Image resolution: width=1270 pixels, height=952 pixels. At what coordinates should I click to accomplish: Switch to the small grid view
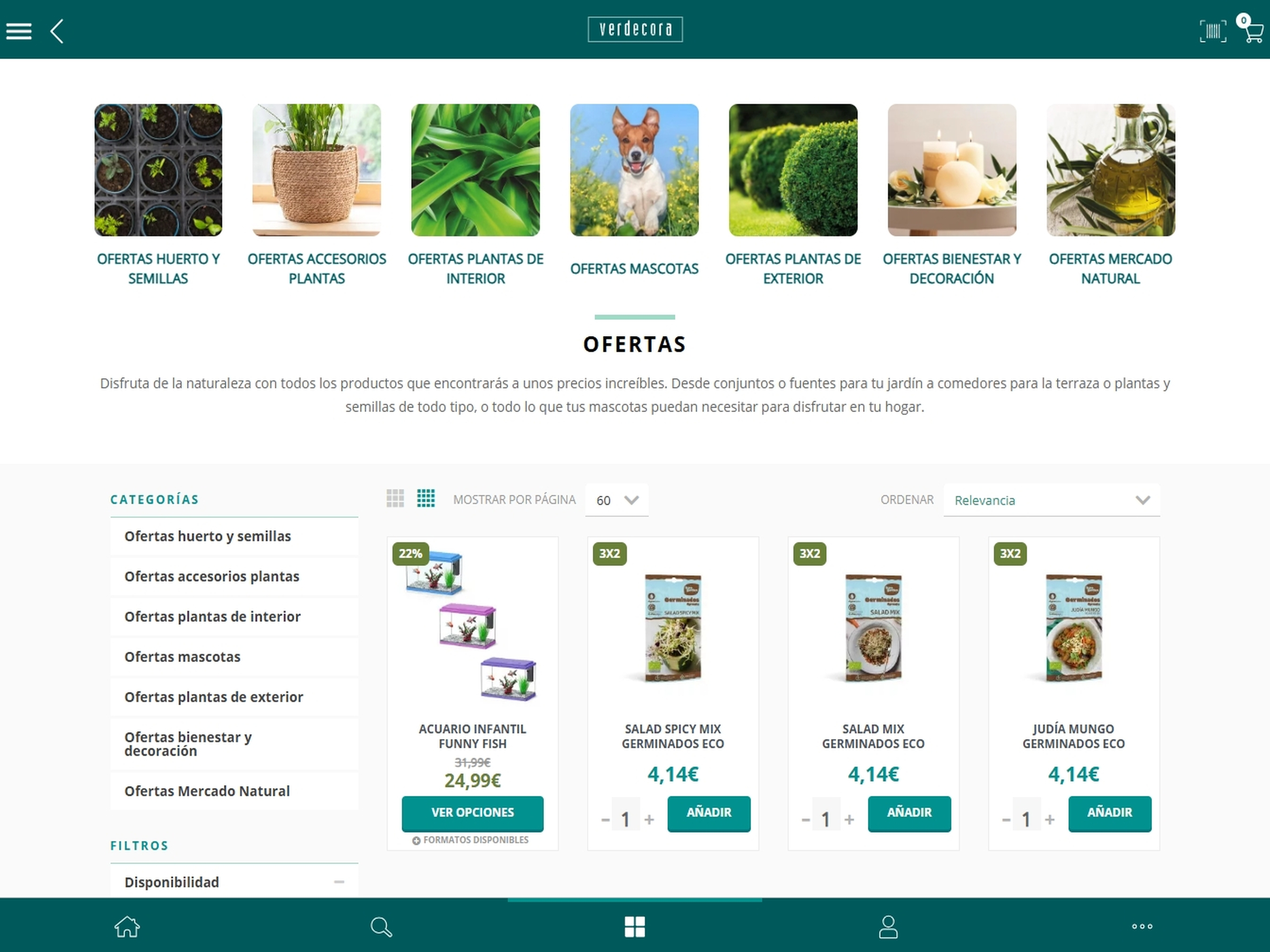coord(425,498)
